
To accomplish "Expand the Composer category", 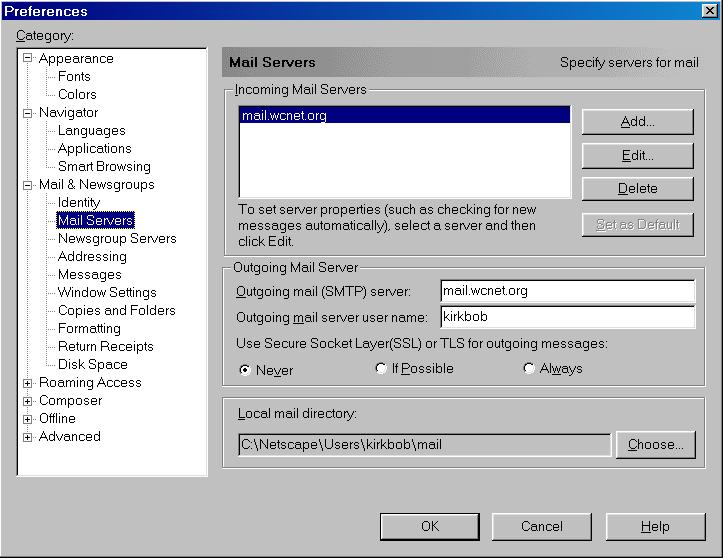I will (x=28, y=400).
